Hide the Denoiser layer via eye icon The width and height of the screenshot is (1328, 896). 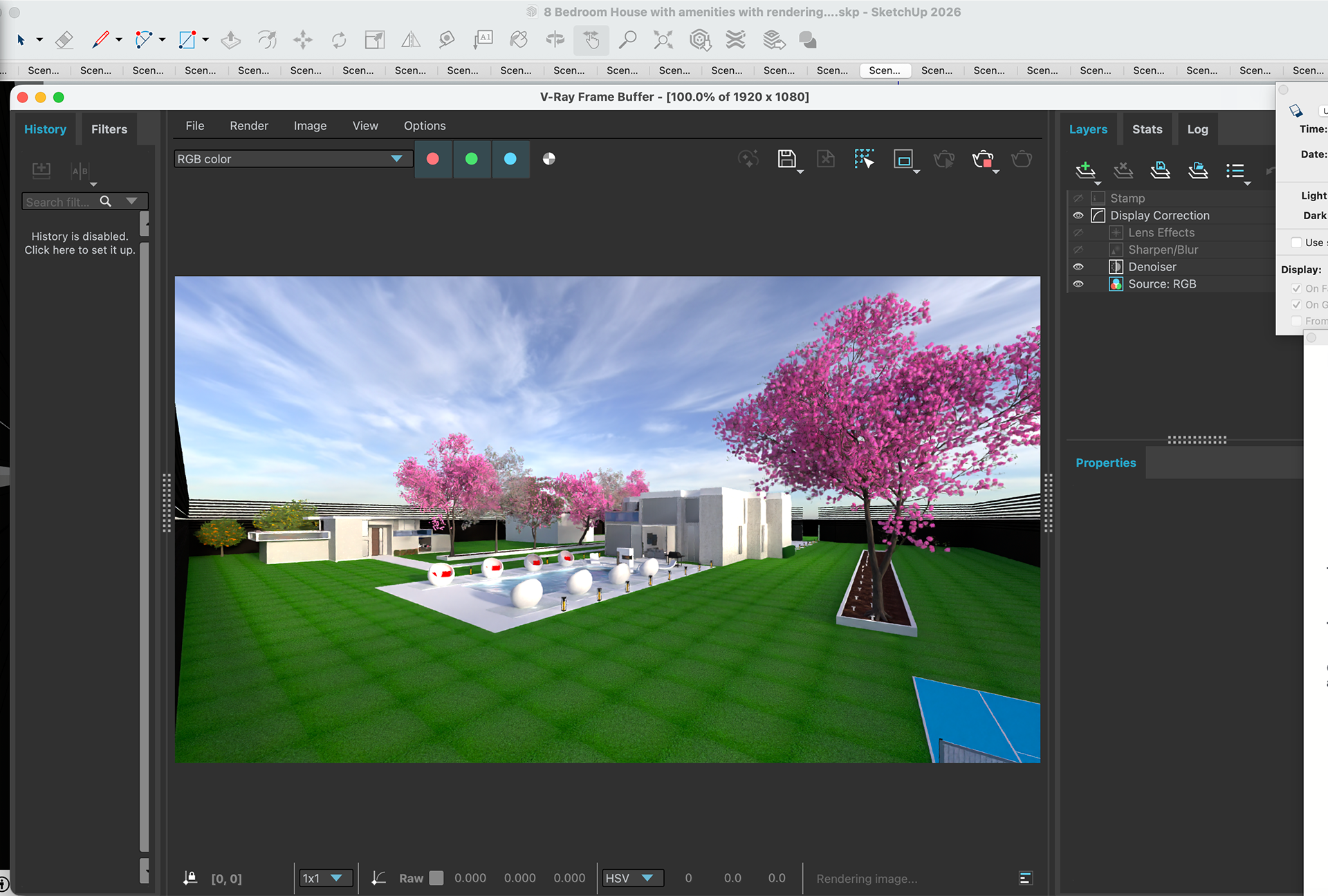click(x=1078, y=267)
